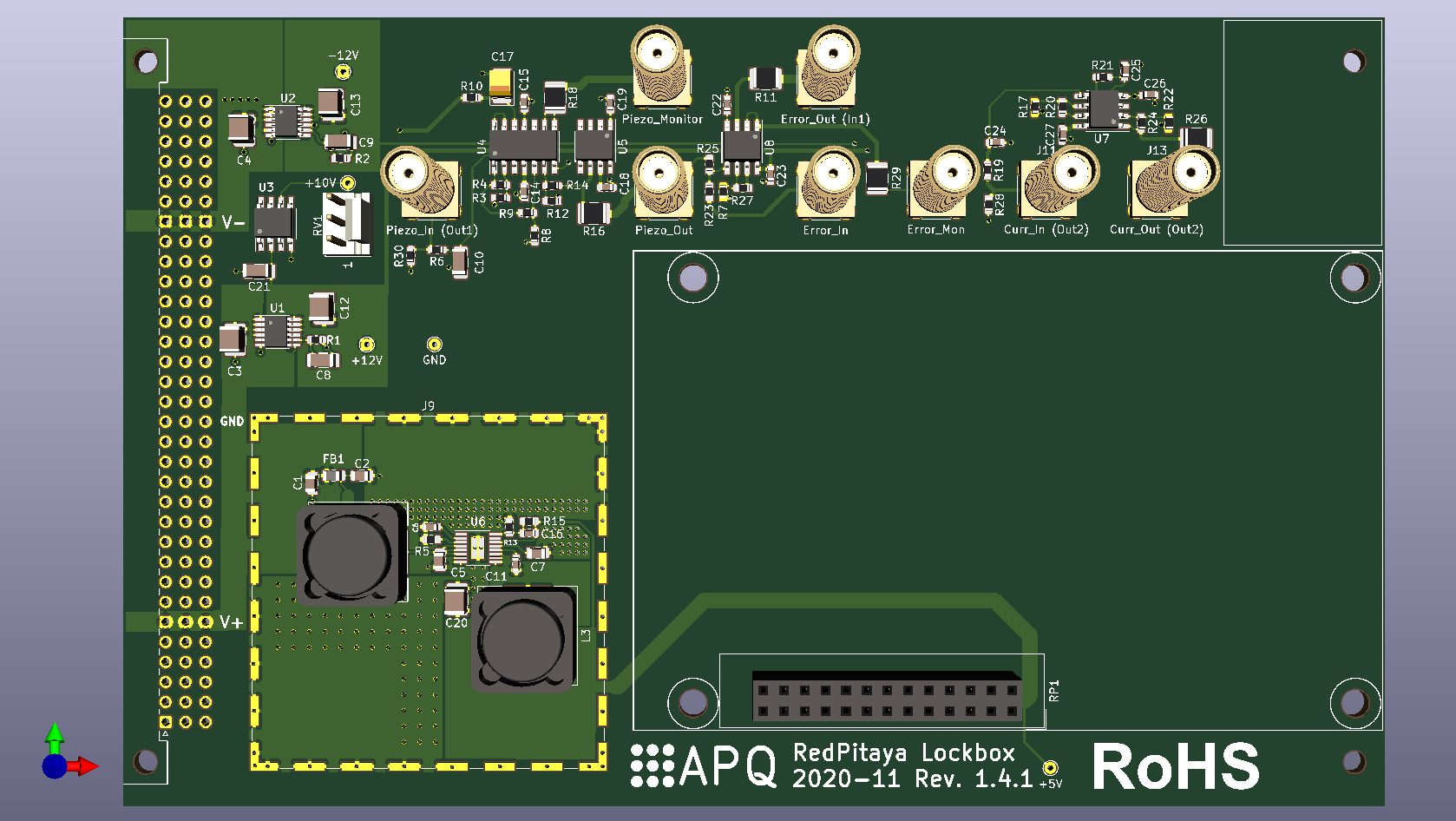Click the GND label beside the pin header
Viewport: 1456px width, 821px height.
click(232, 421)
